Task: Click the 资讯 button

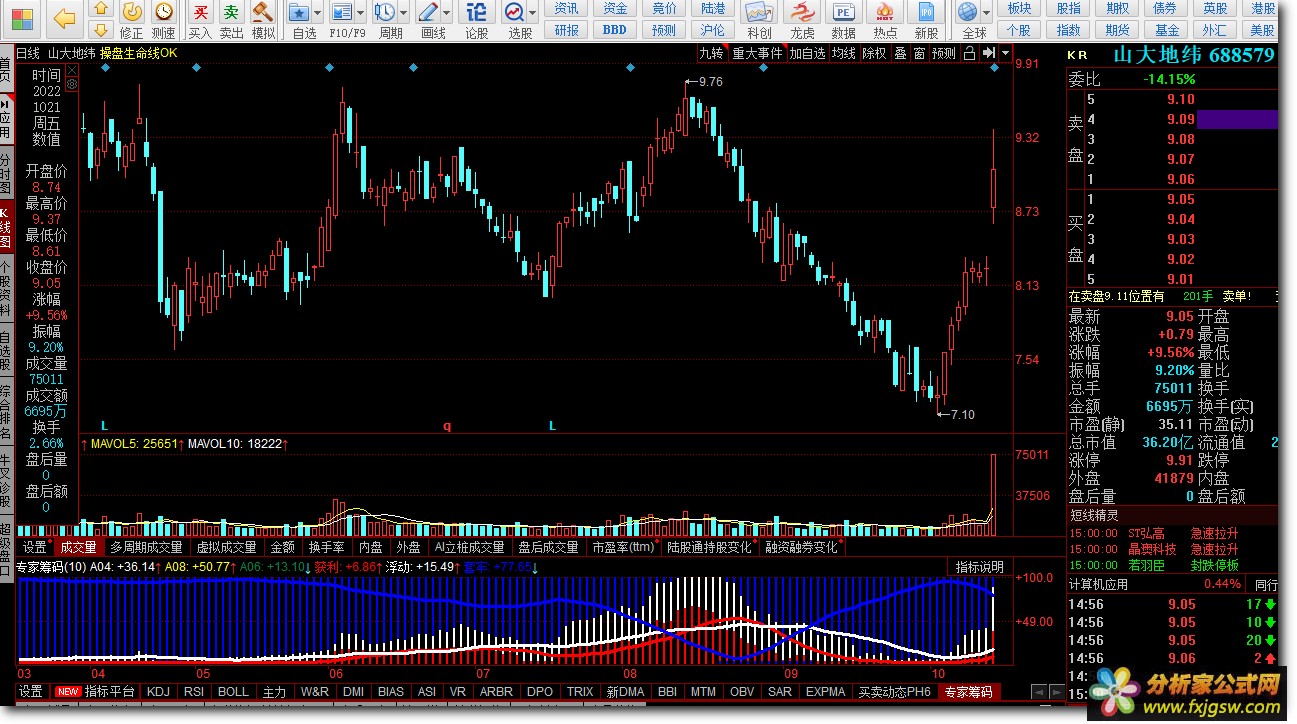Action: (567, 9)
